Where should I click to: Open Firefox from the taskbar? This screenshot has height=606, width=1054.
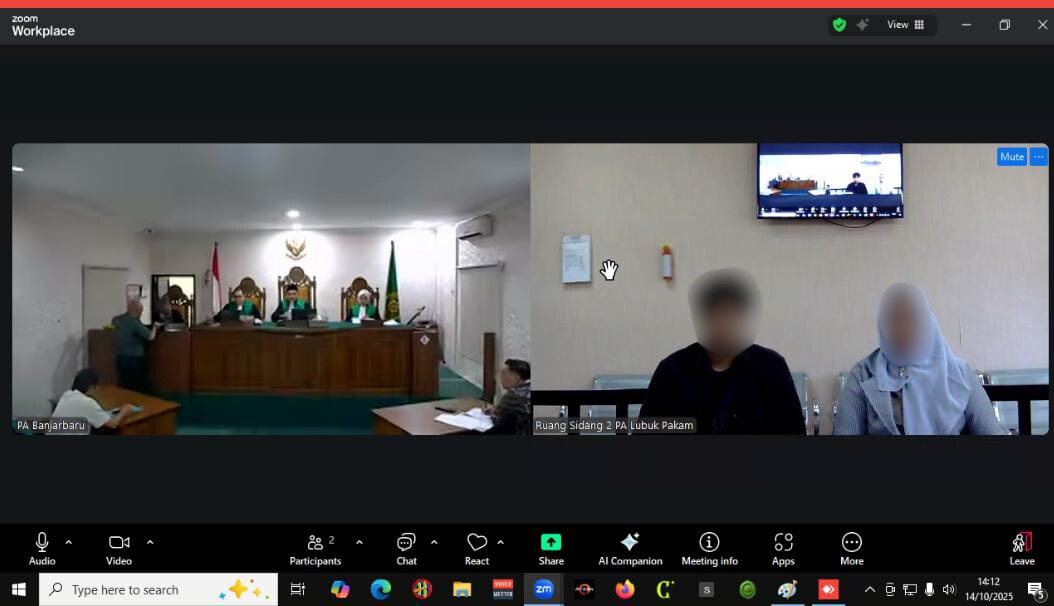[625, 590]
